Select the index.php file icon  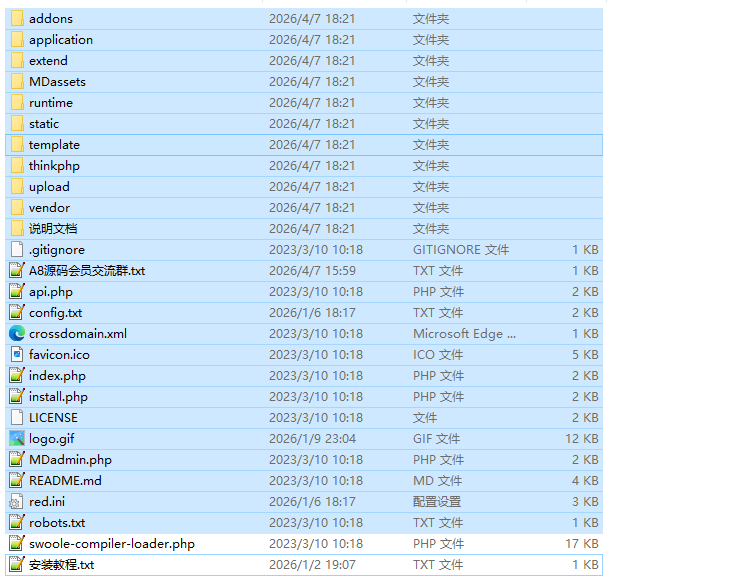(17, 375)
